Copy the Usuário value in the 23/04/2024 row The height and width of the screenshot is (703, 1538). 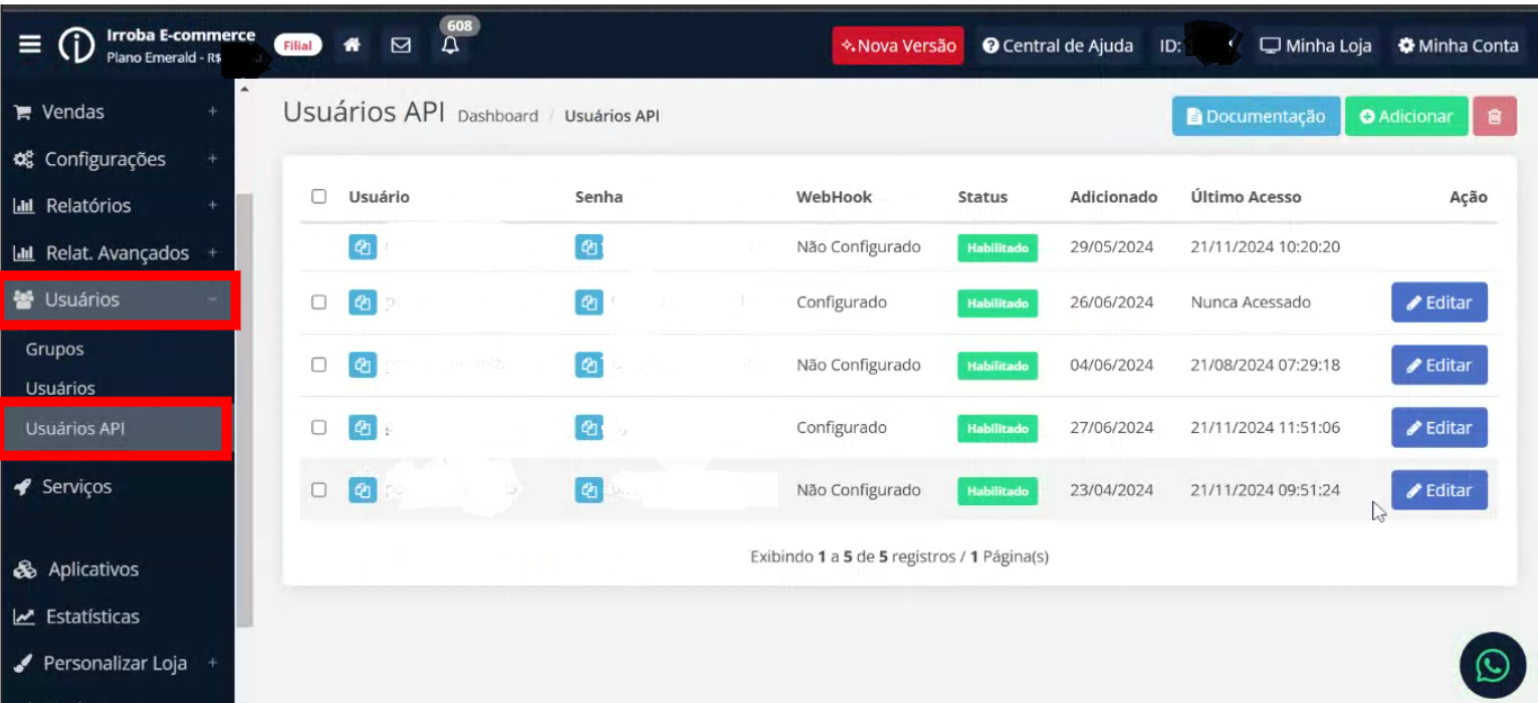coord(363,491)
